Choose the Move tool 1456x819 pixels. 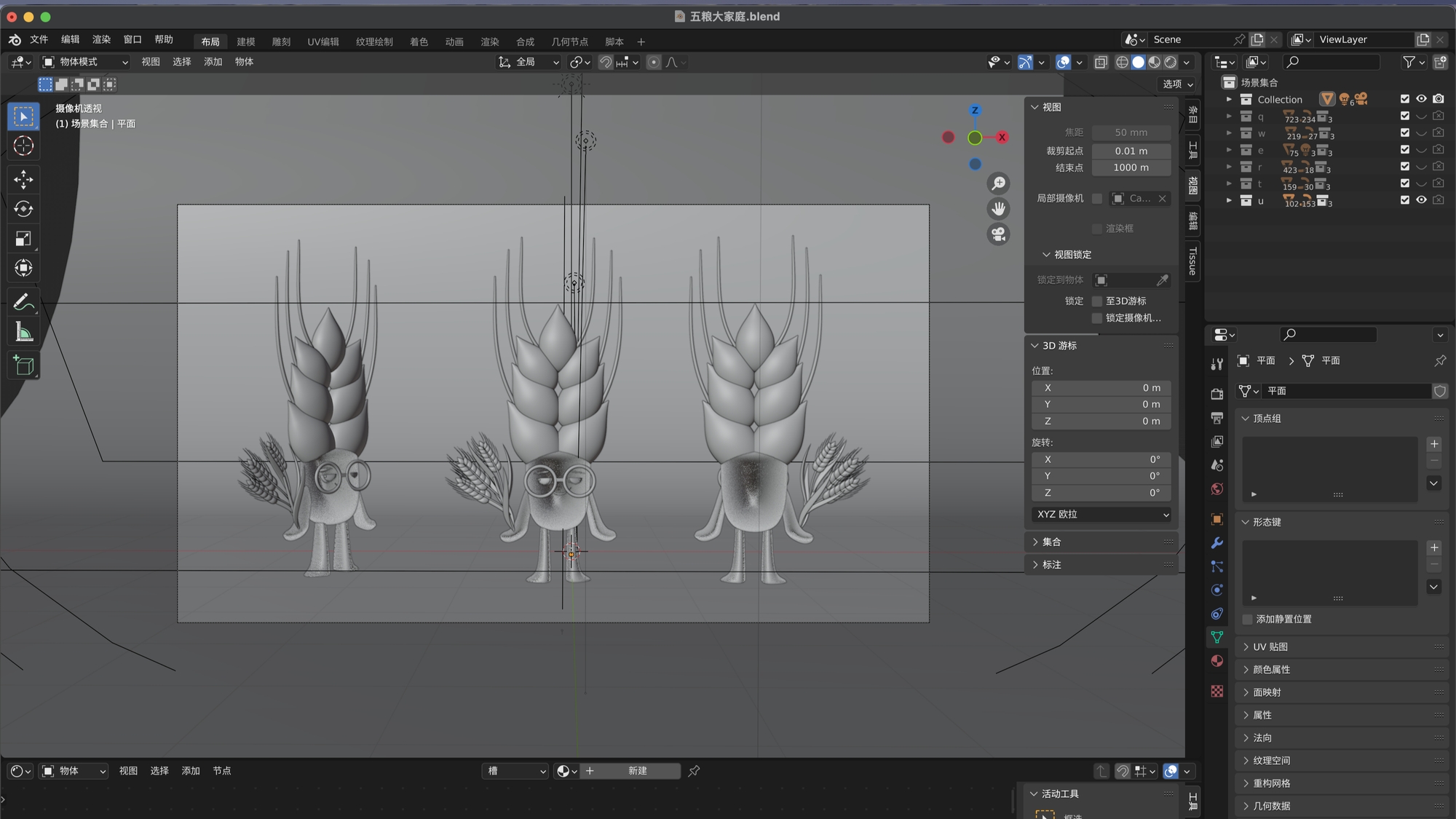[x=23, y=179]
